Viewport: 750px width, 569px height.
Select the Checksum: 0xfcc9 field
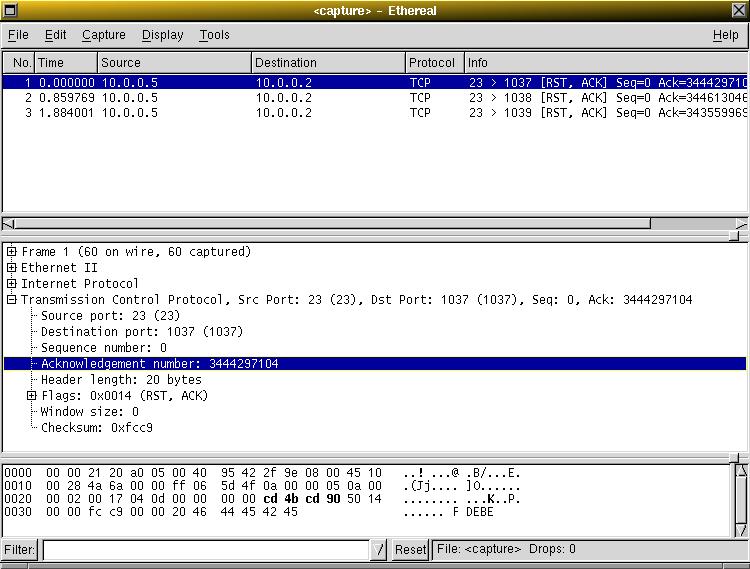[97, 427]
